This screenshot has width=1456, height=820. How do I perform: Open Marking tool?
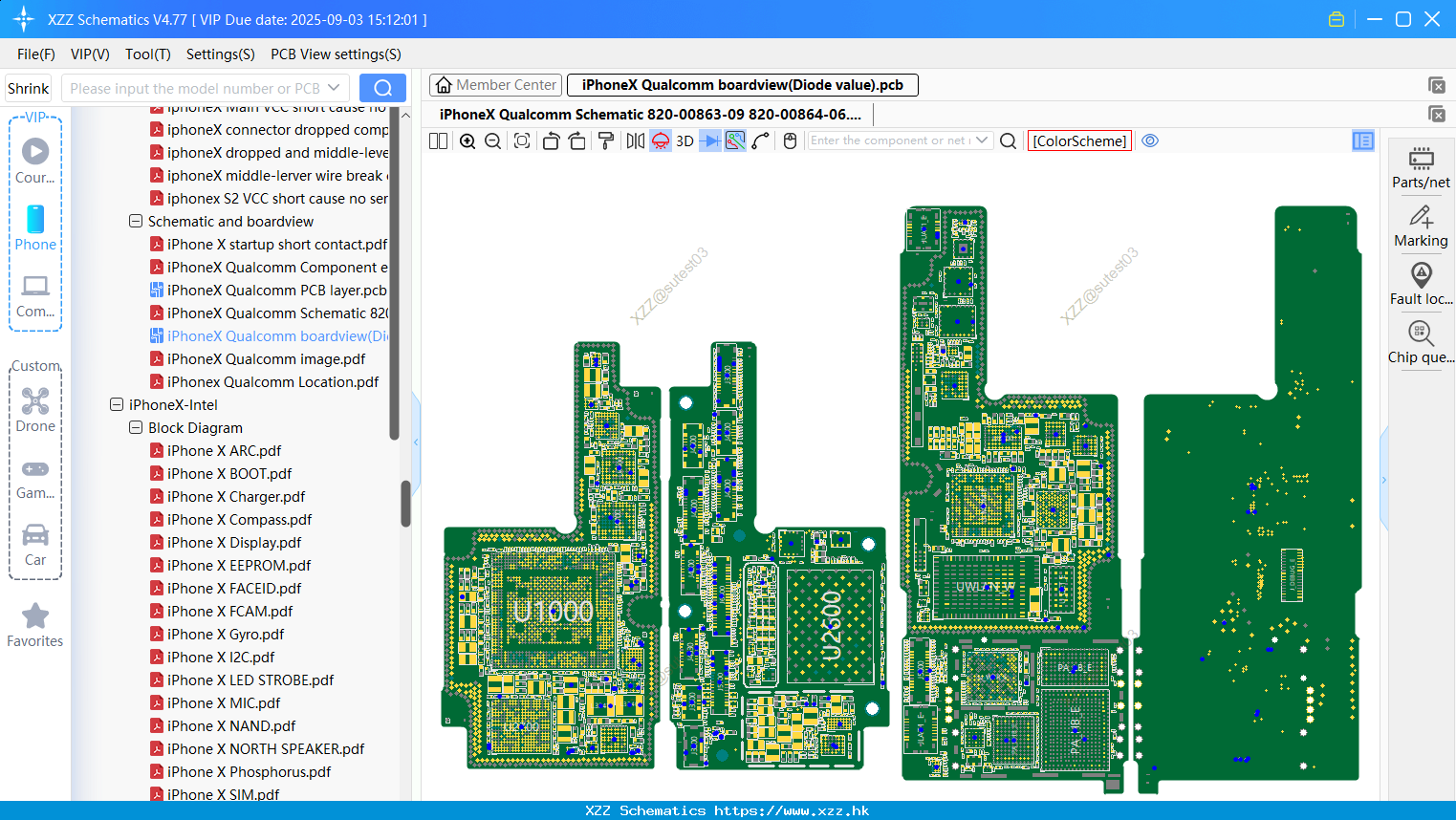(1421, 227)
